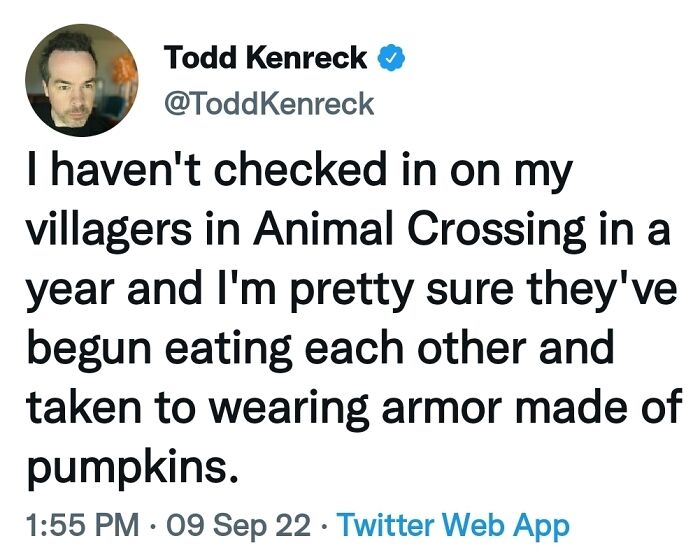700x557 pixels.
Task: Open Todd Kenreck's profile avatar photo
Action: tap(81, 81)
